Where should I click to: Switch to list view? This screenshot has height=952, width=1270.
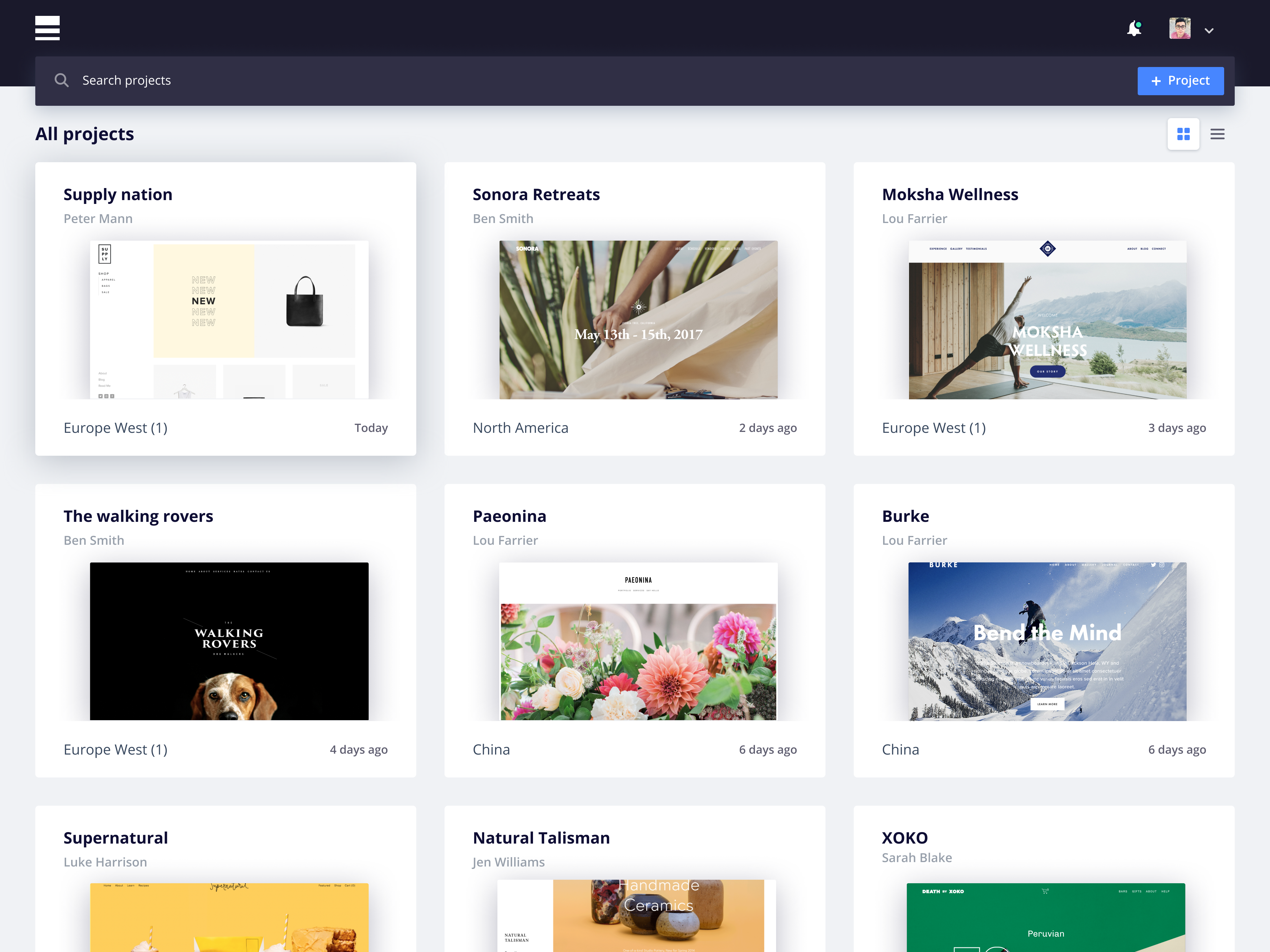tap(1217, 134)
